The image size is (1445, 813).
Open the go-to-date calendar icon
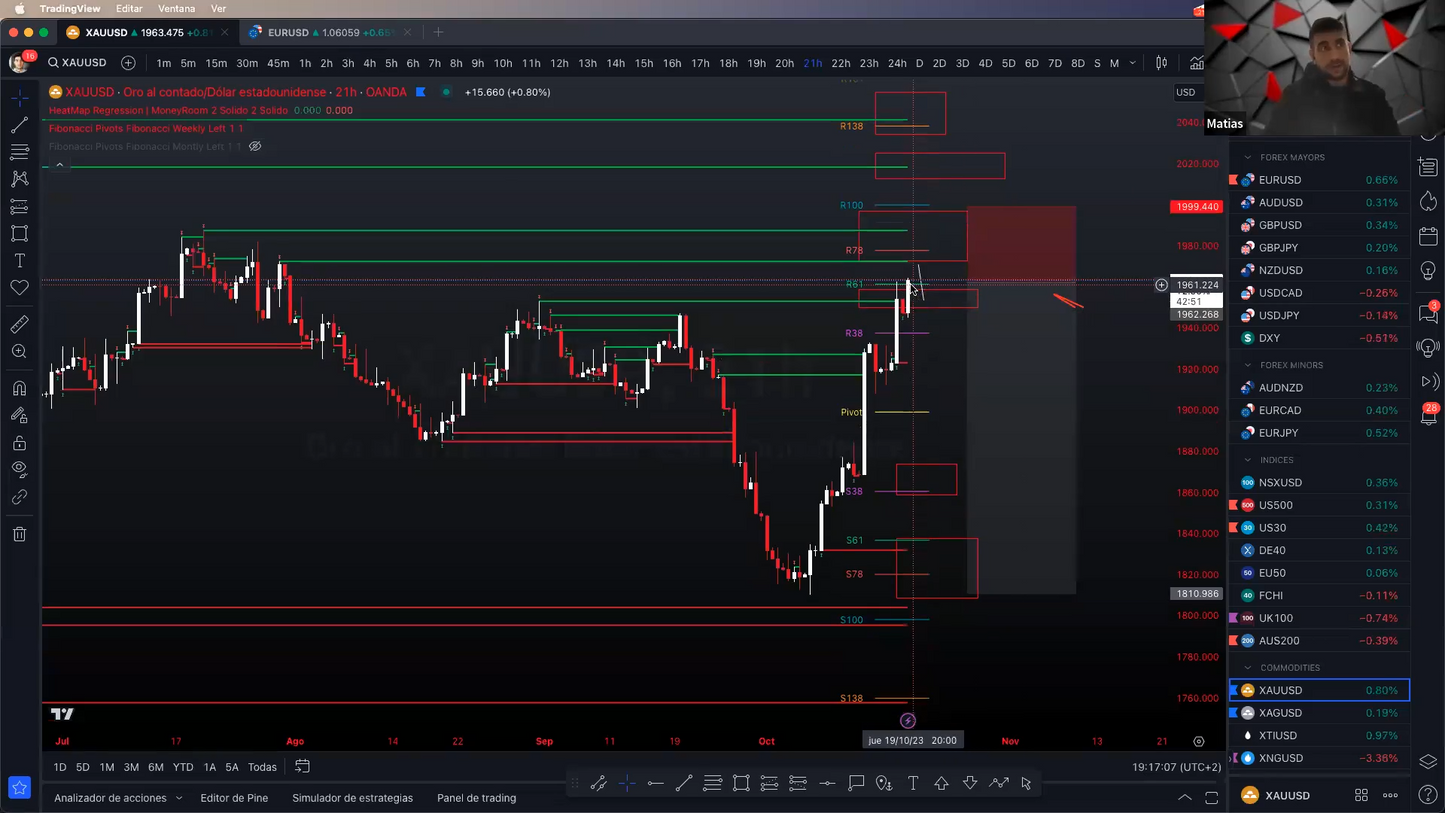click(302, 767)
